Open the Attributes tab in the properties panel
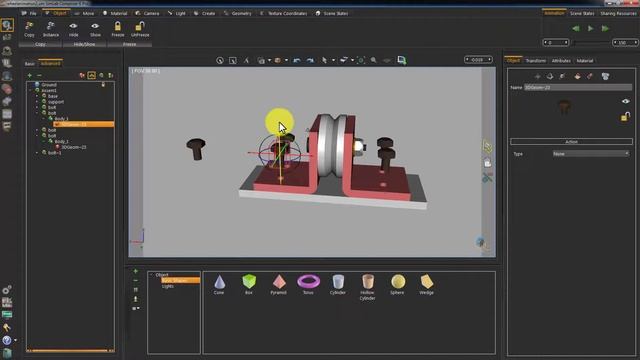 click(x=561, y=61)
